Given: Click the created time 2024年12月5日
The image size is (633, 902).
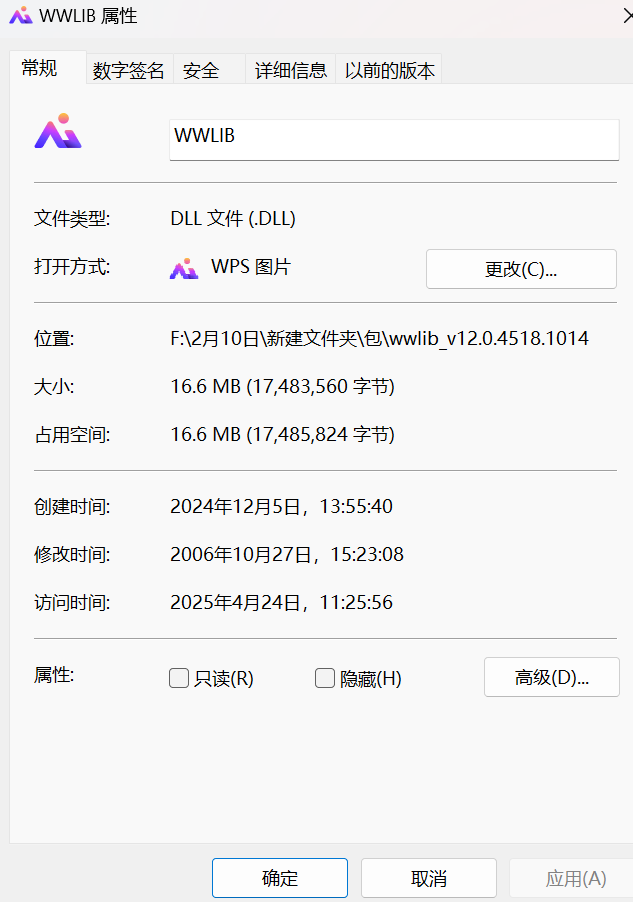Looking at the screenshot, I should point(281,506).
